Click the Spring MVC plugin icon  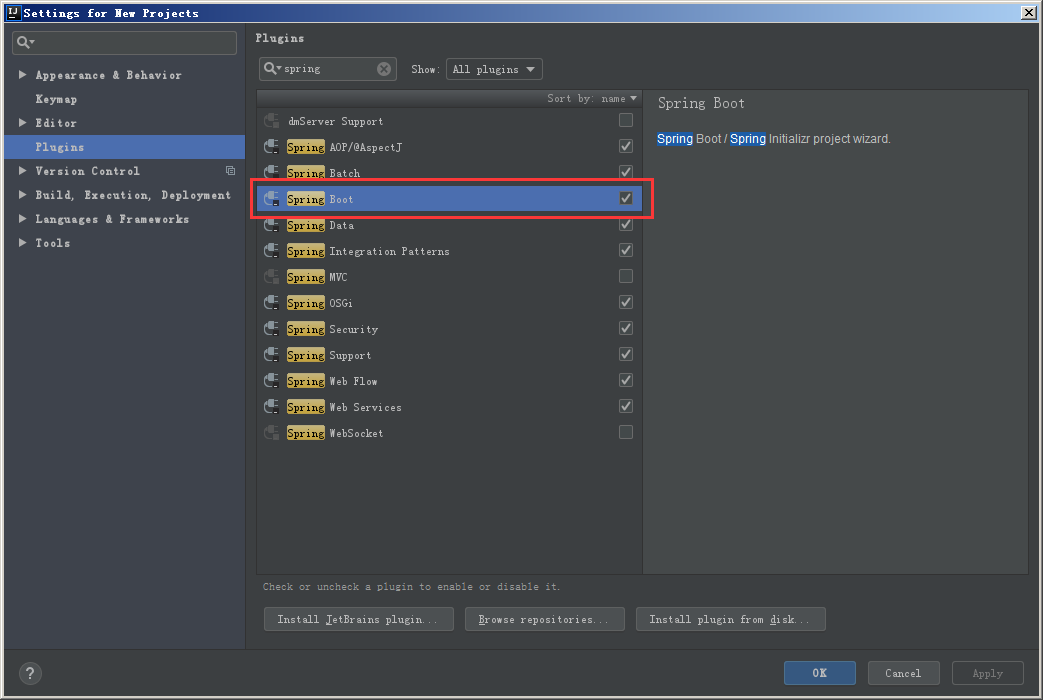coord(271,277)
